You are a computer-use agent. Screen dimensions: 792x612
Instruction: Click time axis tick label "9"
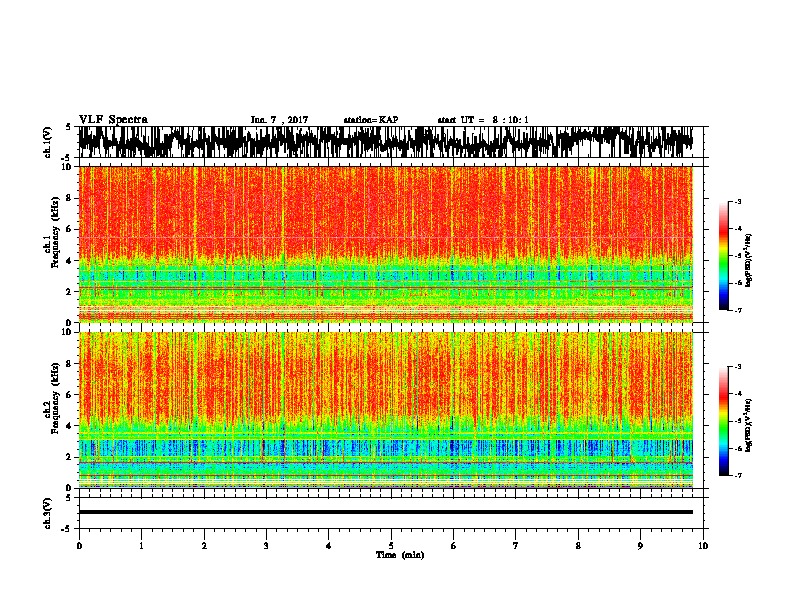(640, 546)
